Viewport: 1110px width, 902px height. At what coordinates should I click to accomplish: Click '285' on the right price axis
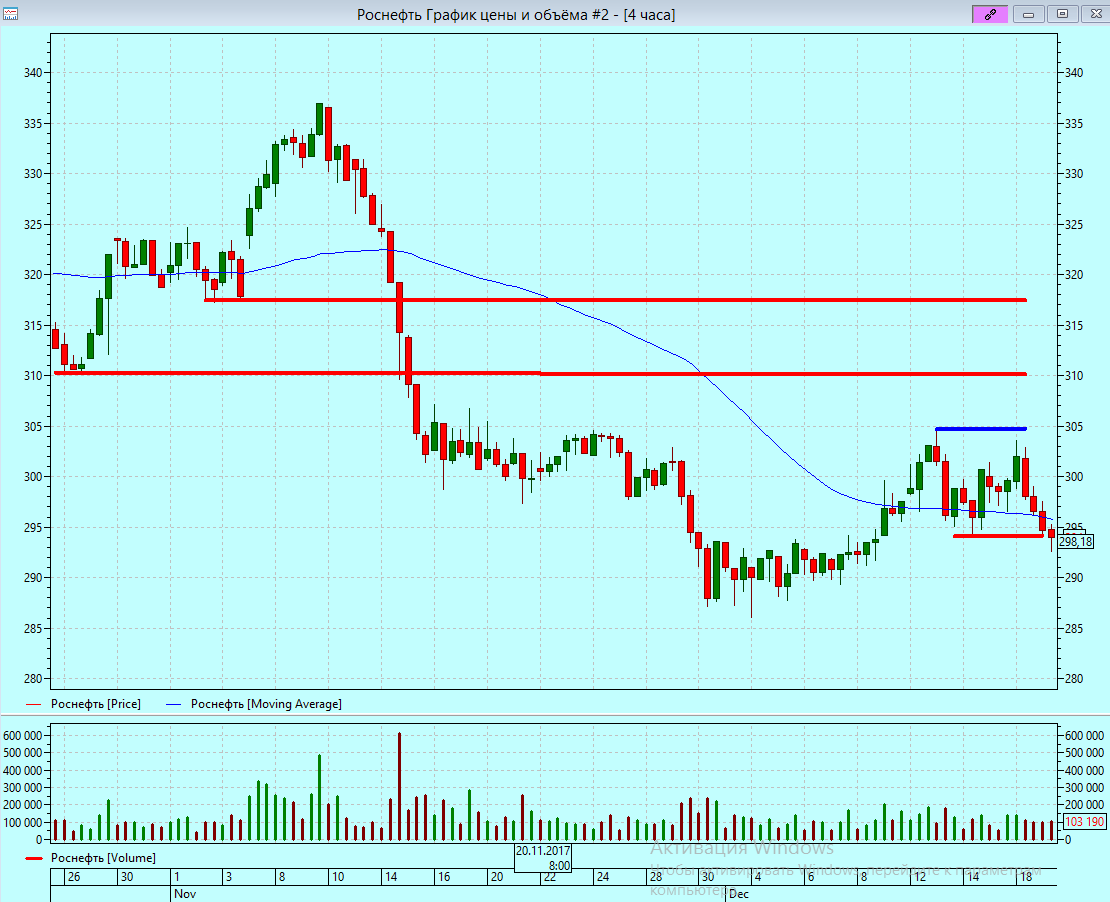click(x=1074, y=629)
